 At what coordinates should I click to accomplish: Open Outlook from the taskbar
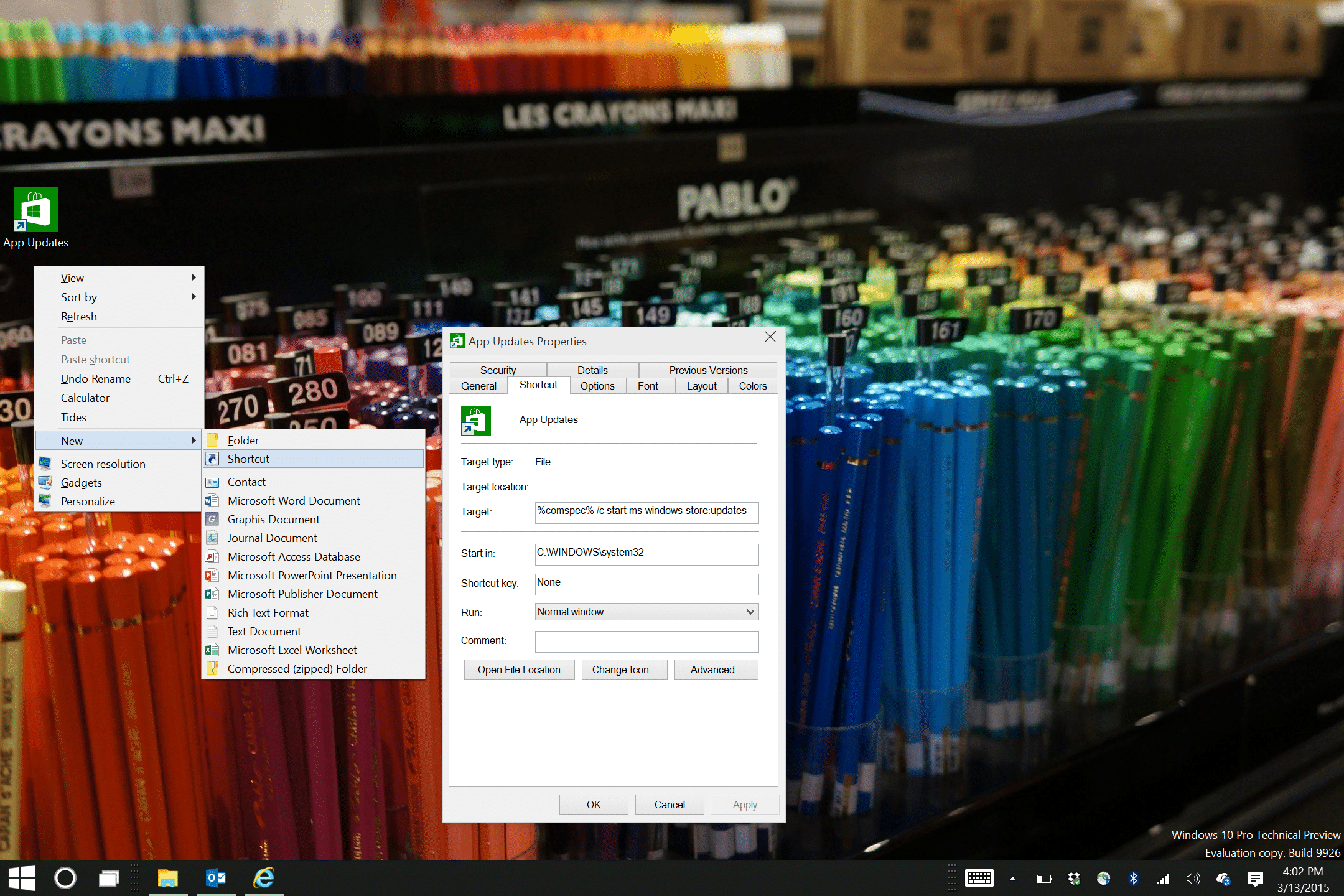(x=216, y=878)
